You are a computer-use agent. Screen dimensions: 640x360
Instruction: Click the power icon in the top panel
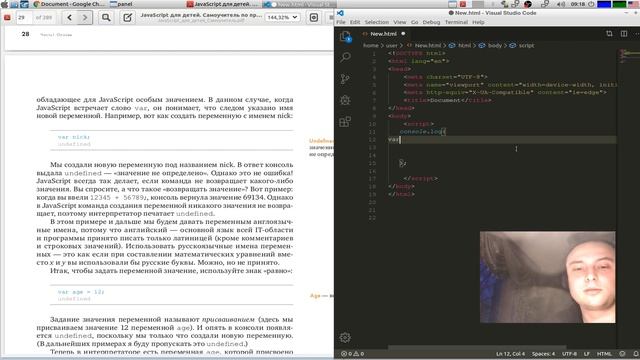pyautogui.click(x=591, y=4)
